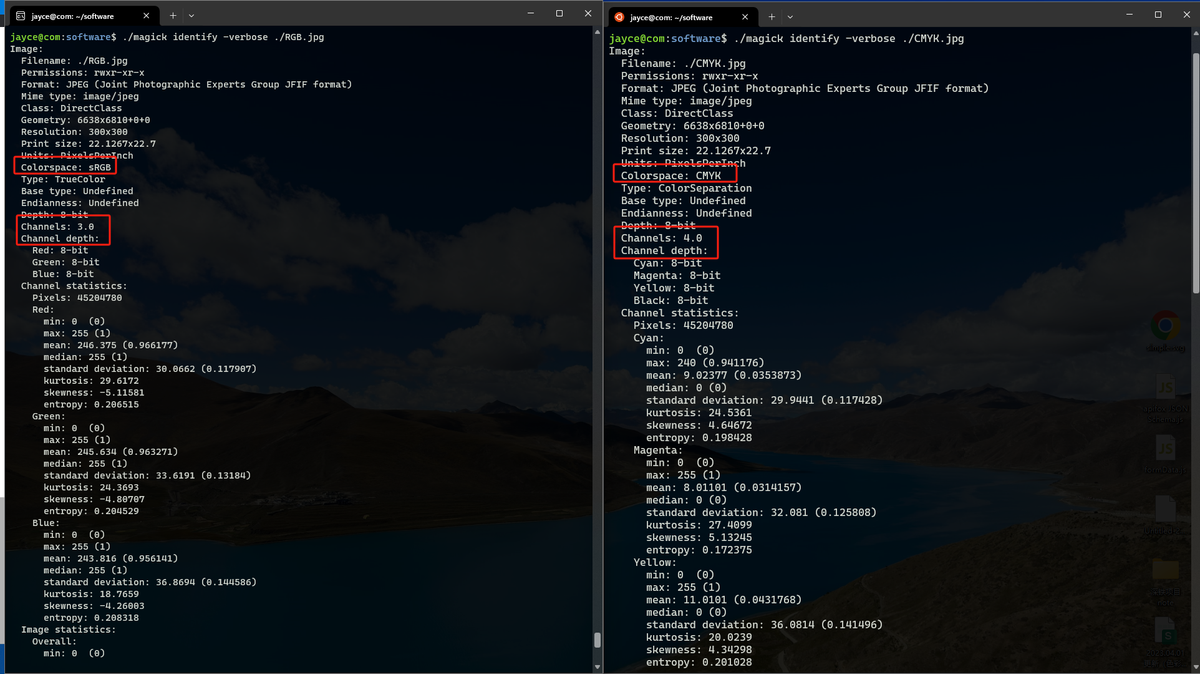Close the right terminal's software tab
The image size is (1200, 674).
pos(745,17)
